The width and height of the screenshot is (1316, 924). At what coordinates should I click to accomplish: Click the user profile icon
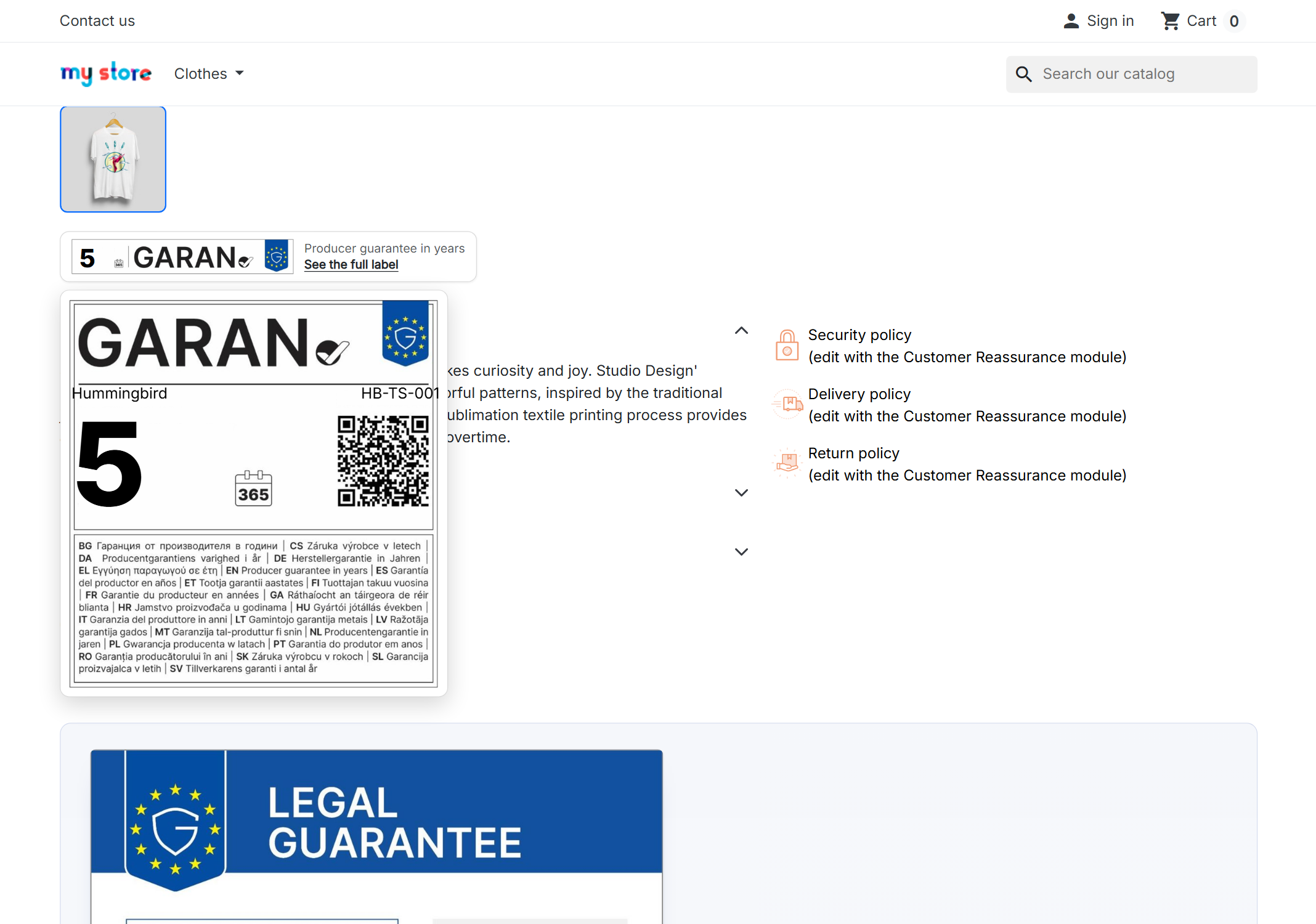1071,21
